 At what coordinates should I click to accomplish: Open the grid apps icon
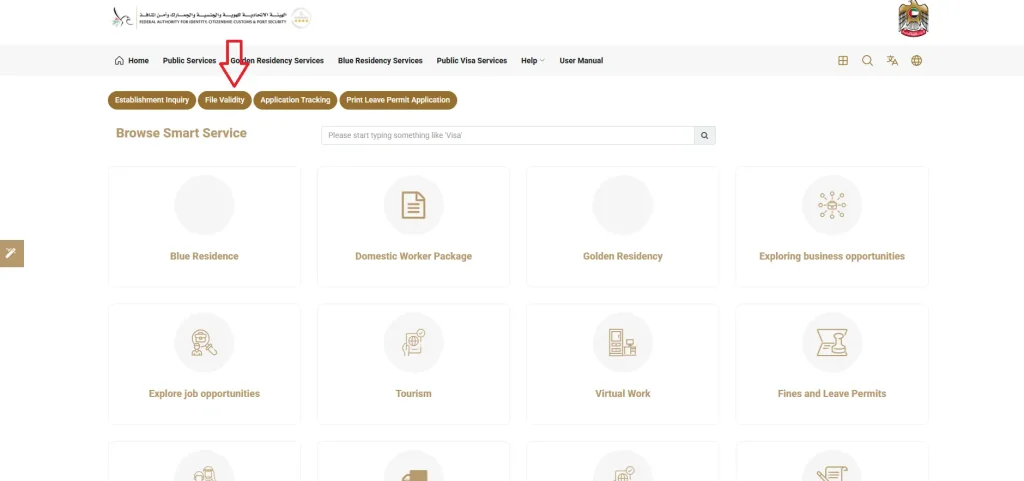tap(843, 61)
